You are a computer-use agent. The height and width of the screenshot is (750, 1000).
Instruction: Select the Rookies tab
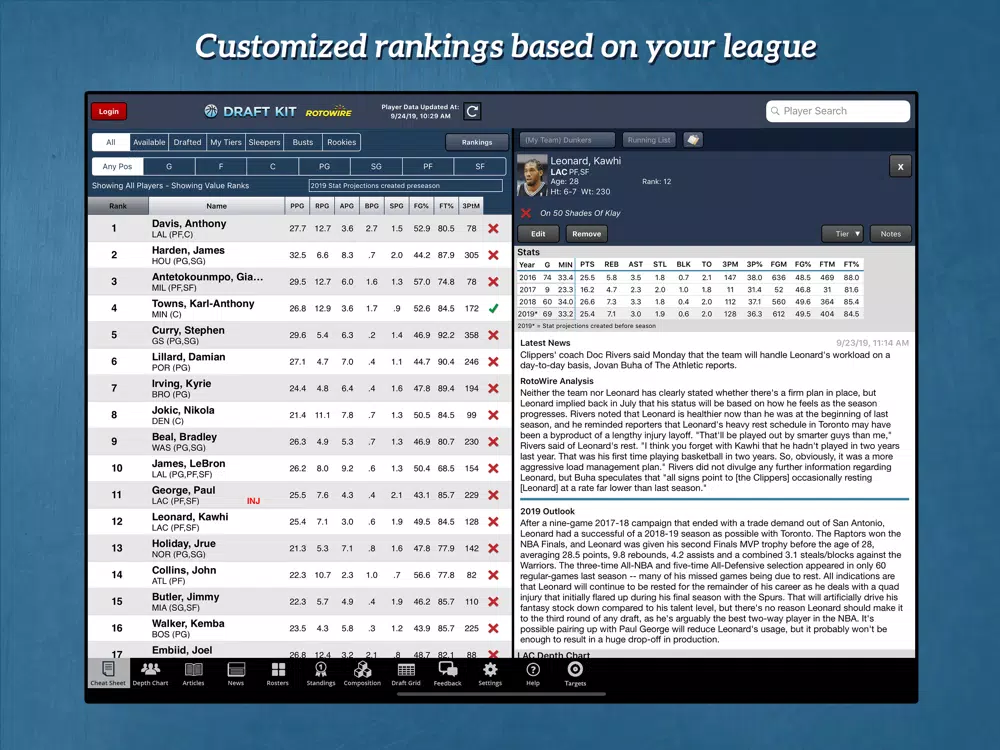(x=342, y=142)
